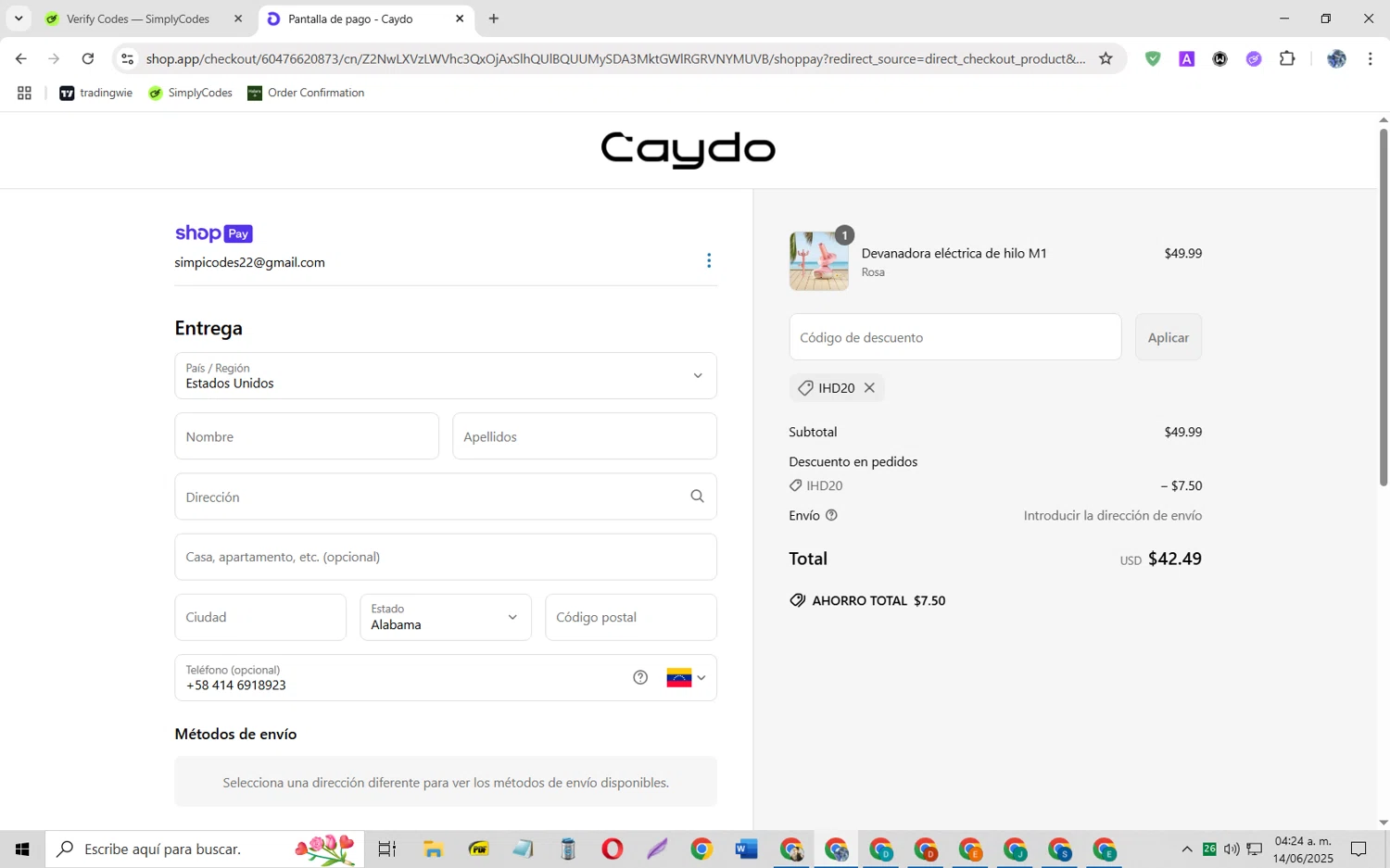The height and width of the screenshot is (868, 1390).
Task: Open Windows Start menu
Action: click(22, 849)
